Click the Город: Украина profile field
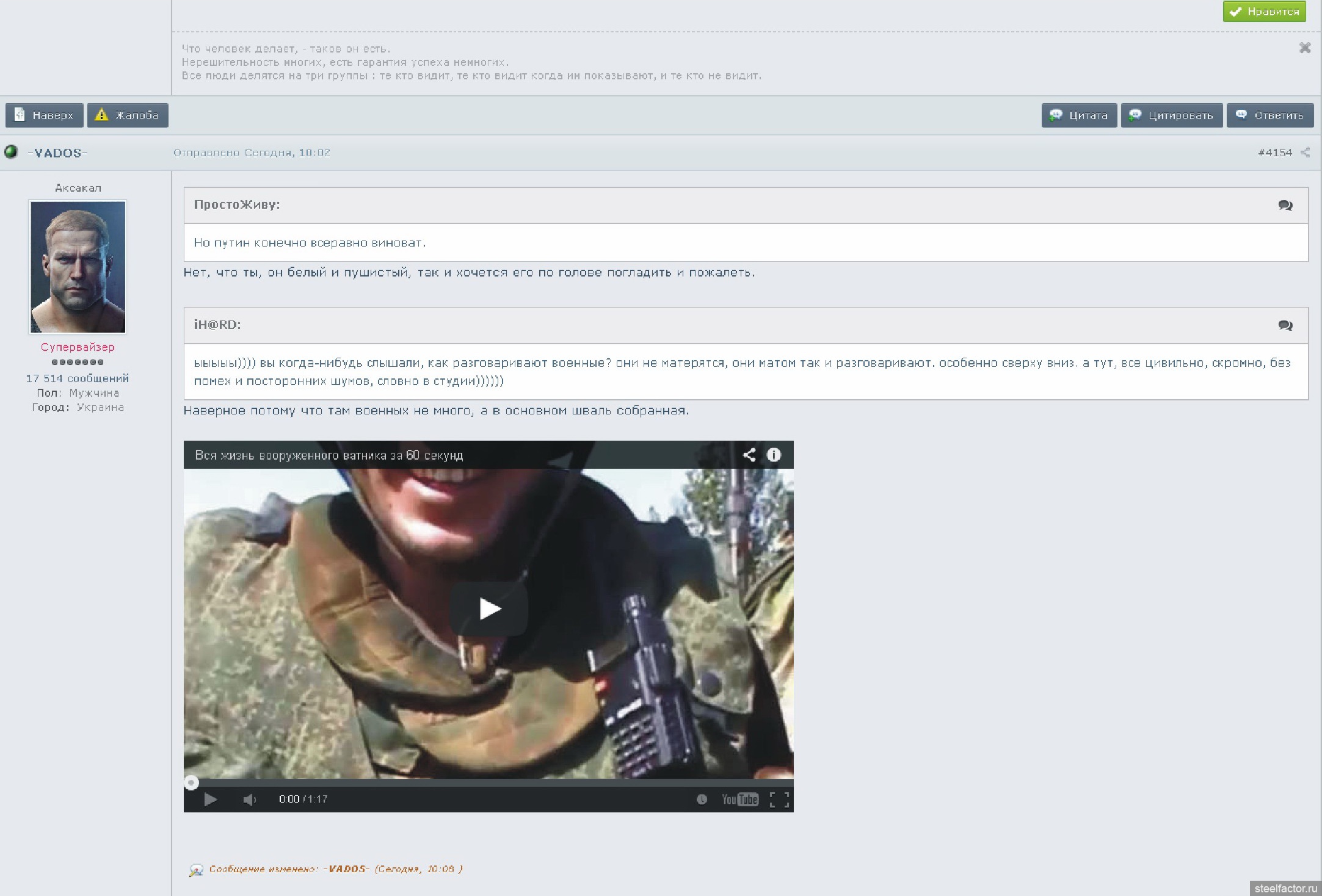The image size is (1322, 896). [78, 407]
